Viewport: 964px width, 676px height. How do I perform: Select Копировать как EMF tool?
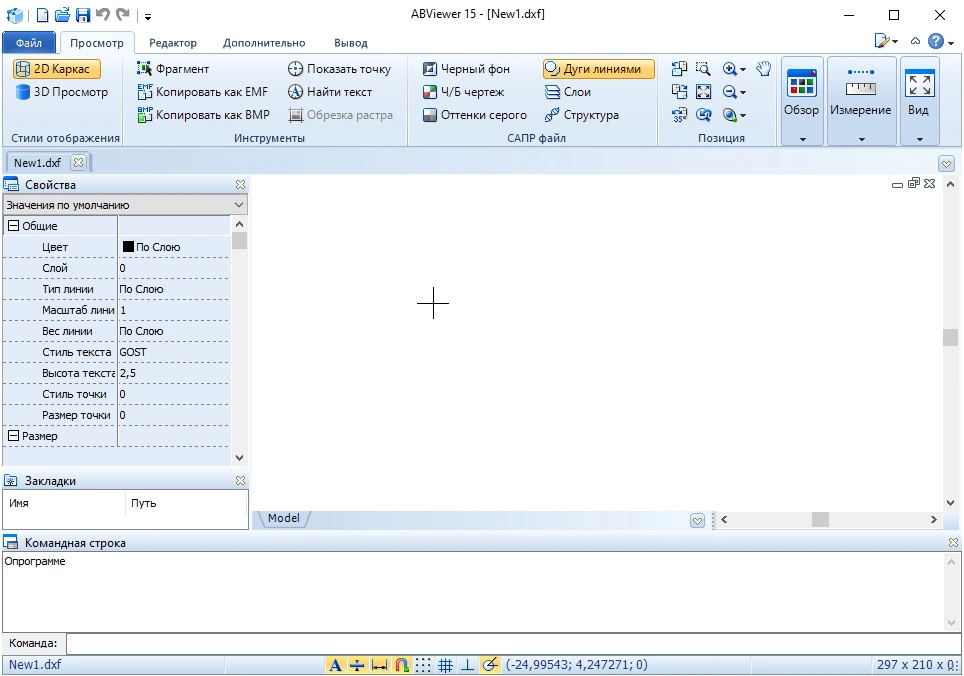pyautogui.click(x=202, y=92)
